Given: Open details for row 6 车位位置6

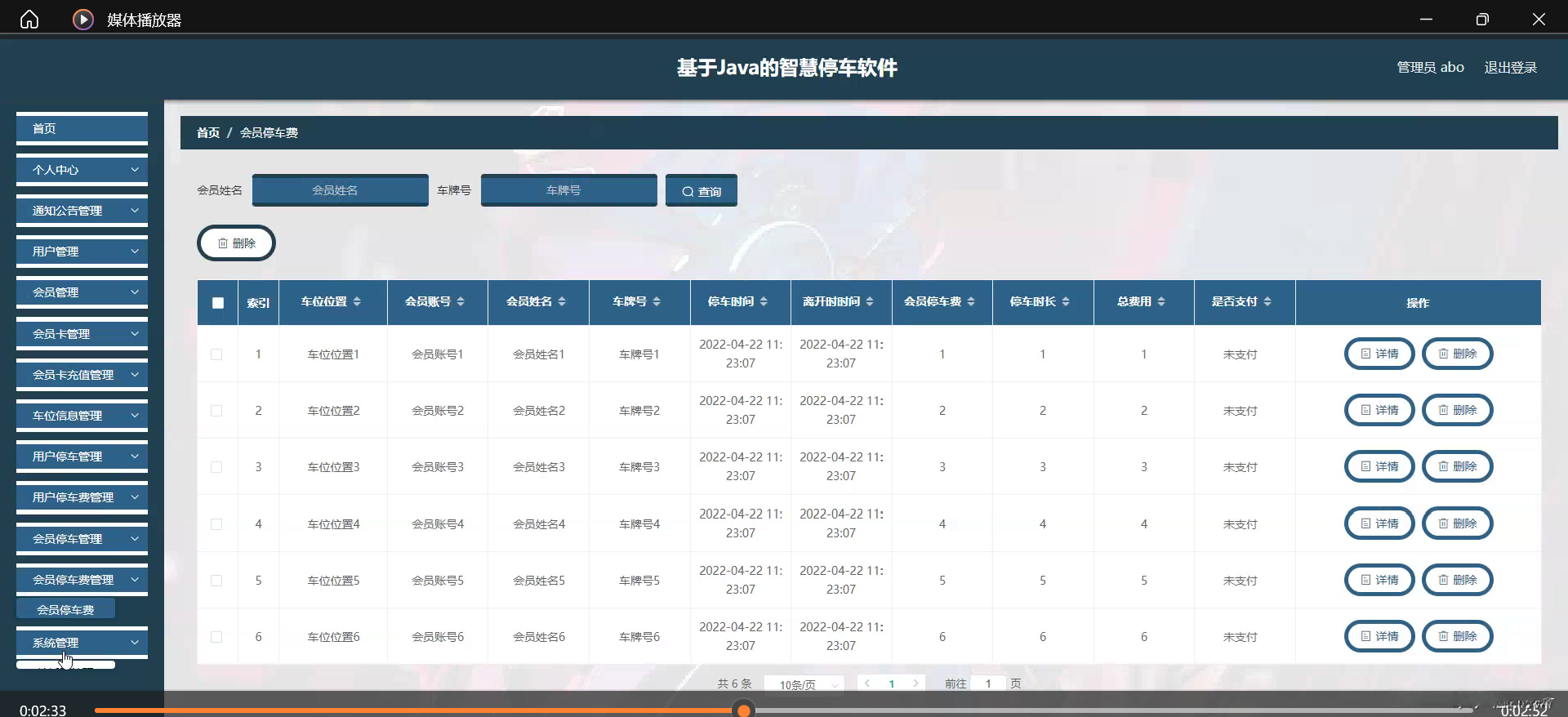Looking at the screenshot, I should (x=1379, y=636).
